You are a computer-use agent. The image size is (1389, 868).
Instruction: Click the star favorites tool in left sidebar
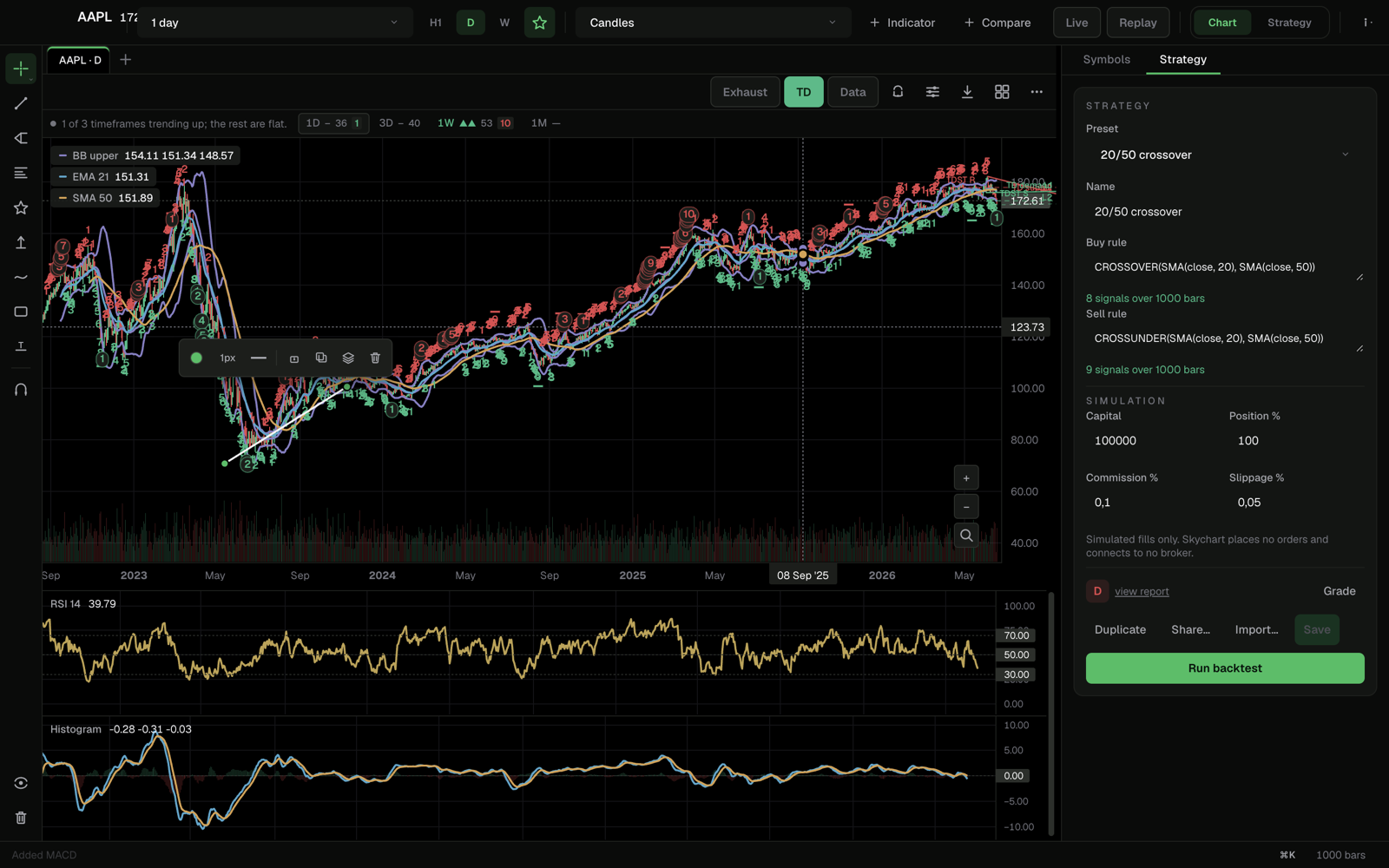point(21,207)
